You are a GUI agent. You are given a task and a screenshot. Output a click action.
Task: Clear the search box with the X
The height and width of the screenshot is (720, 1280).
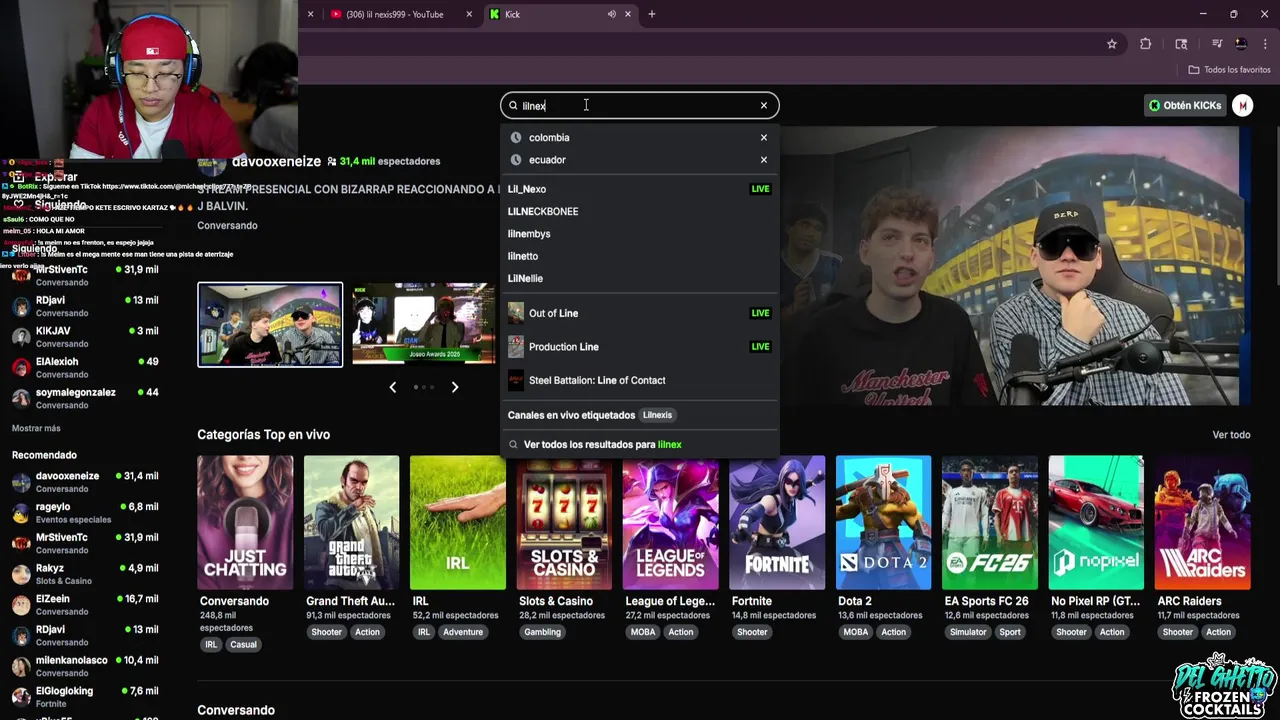[x=764, y=105]
